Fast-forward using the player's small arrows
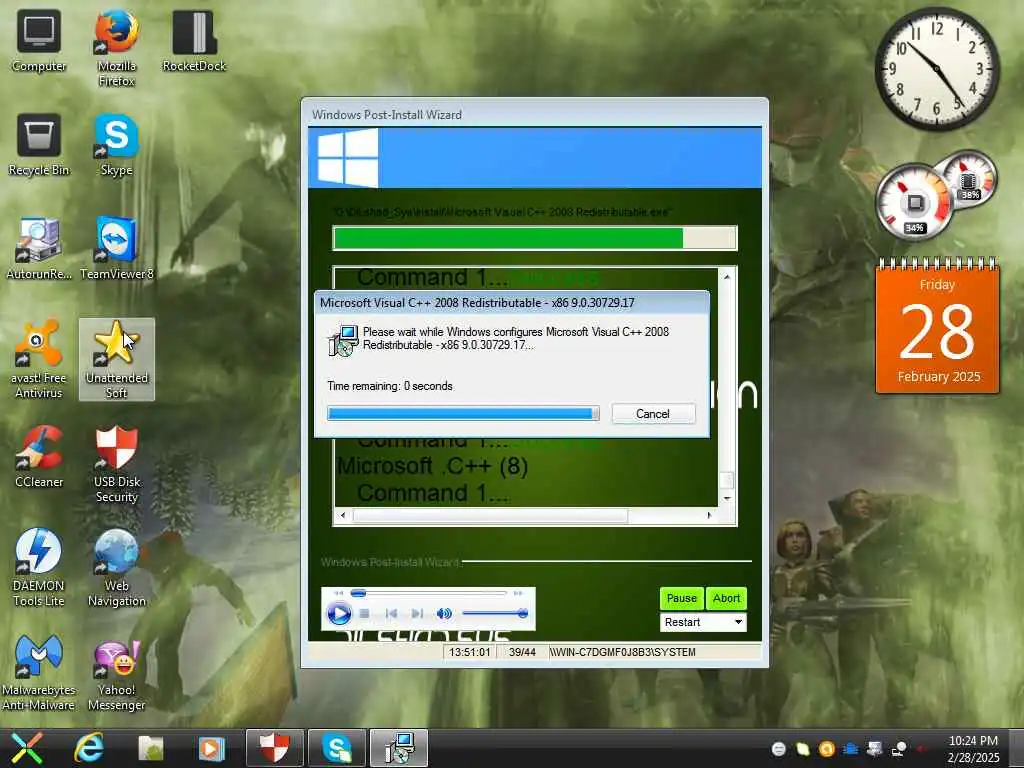This screenshot has width=1024, height=768. tap(518, 593)
